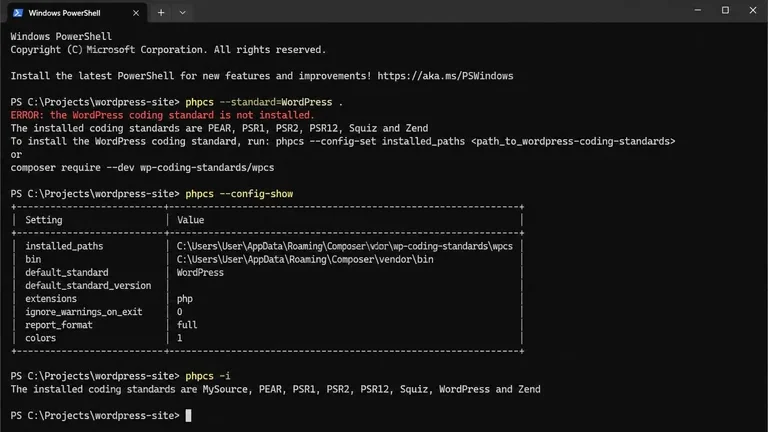Click the PowerShell icon in the tab
This screenshot has height=432, width=768.
coord(18,13)
